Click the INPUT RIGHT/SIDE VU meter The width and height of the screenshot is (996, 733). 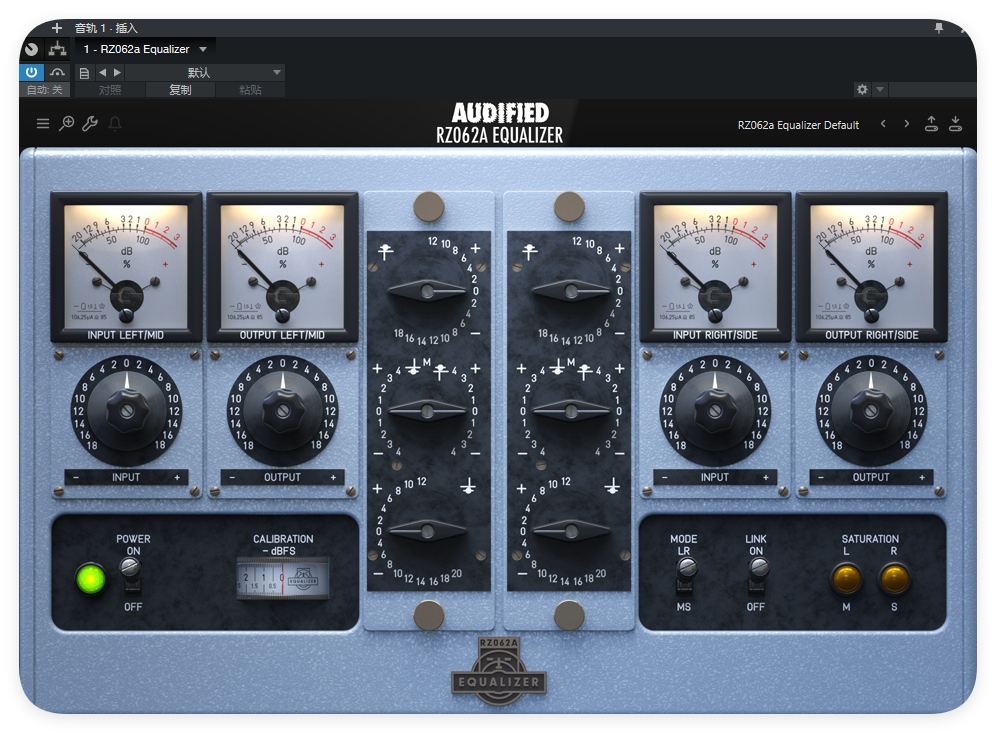(x=715, y=267)
